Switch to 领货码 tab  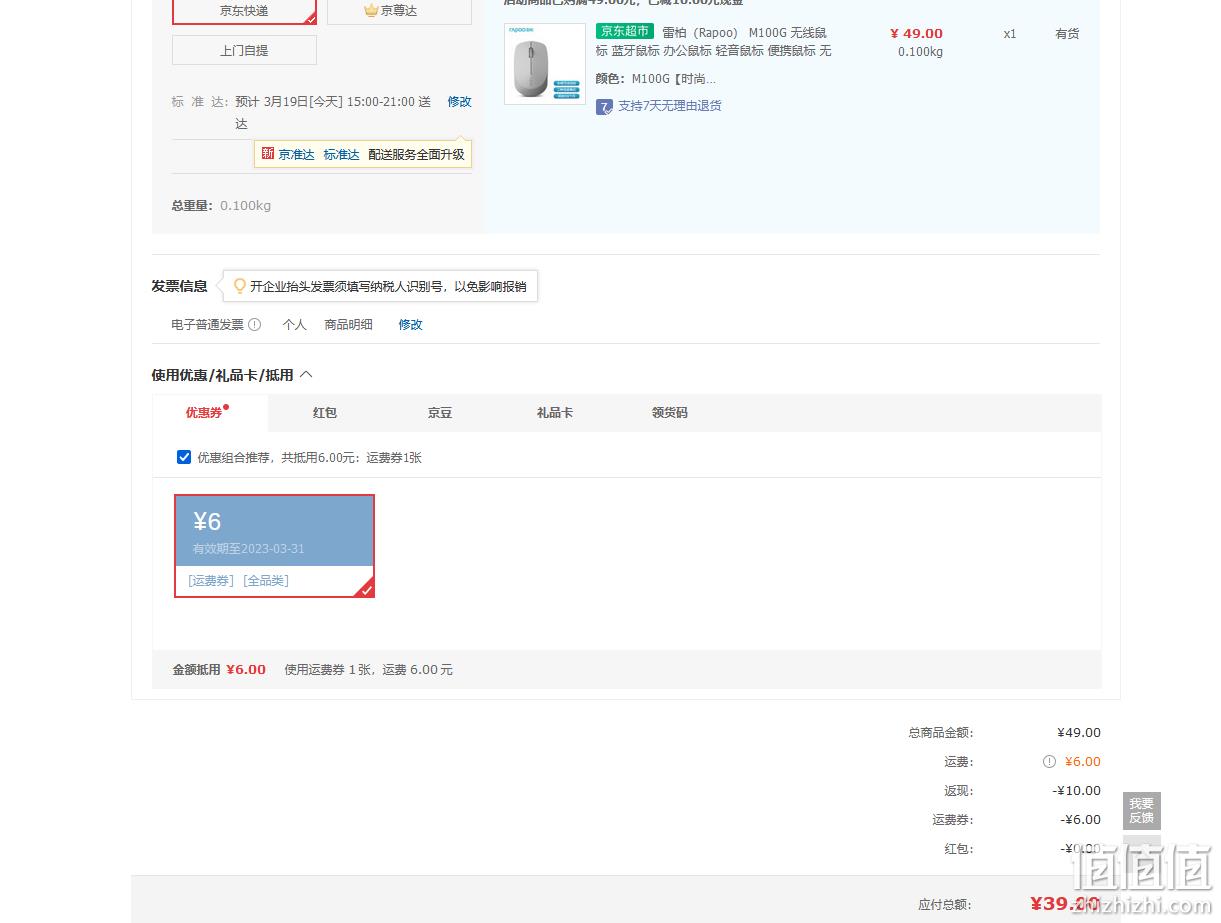[669, 413]
